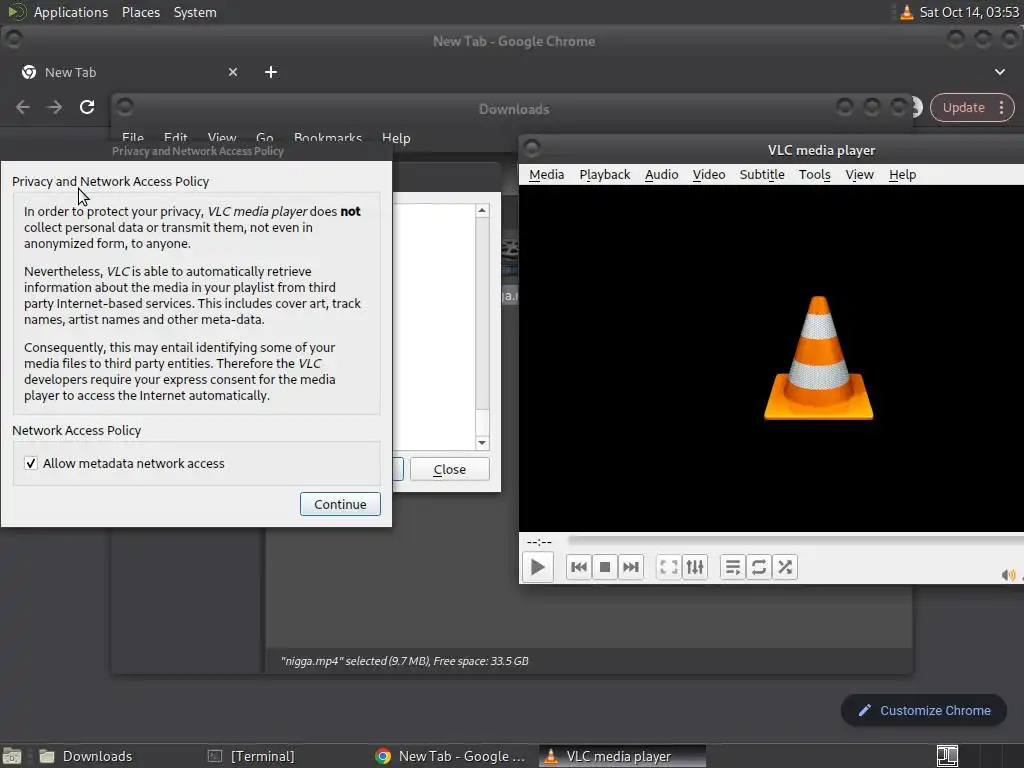Click the VLC seek progress bar
The width and height of the screenshot is (1024, 768).
[x=795, y=540]
